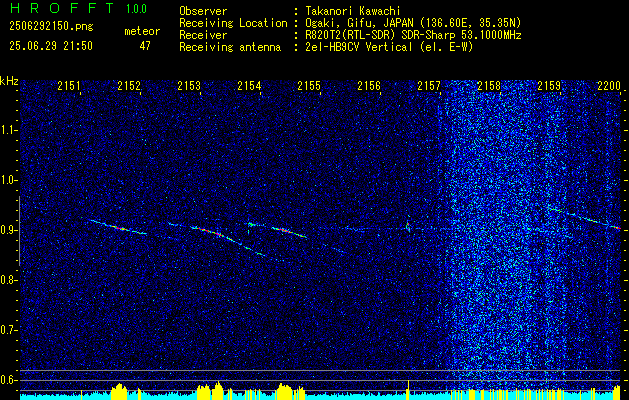Screen dimensions: 629x400
Task: Click the Receiving Location label
Action: point(233,23)
